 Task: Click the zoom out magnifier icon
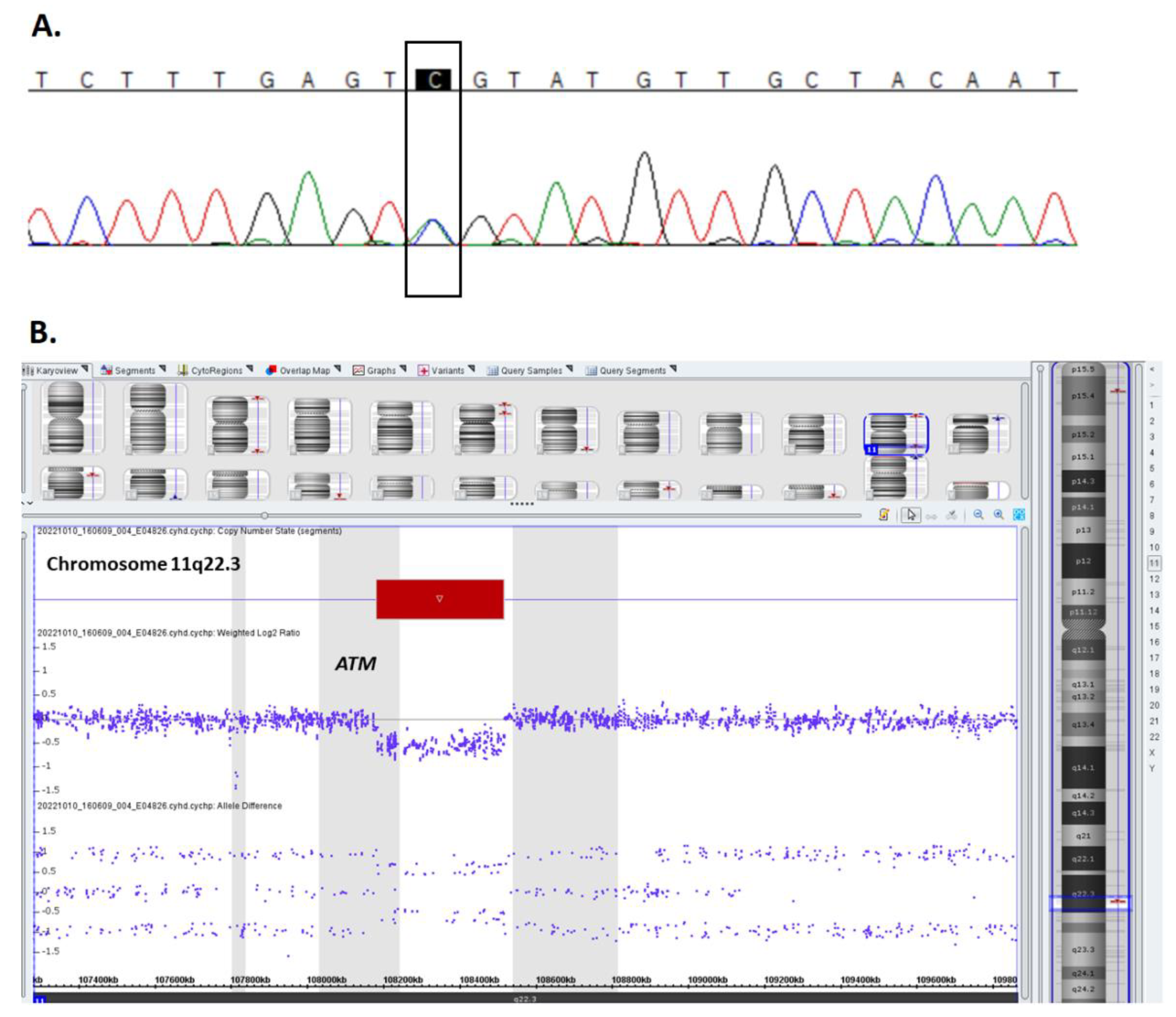click(978, 515)
